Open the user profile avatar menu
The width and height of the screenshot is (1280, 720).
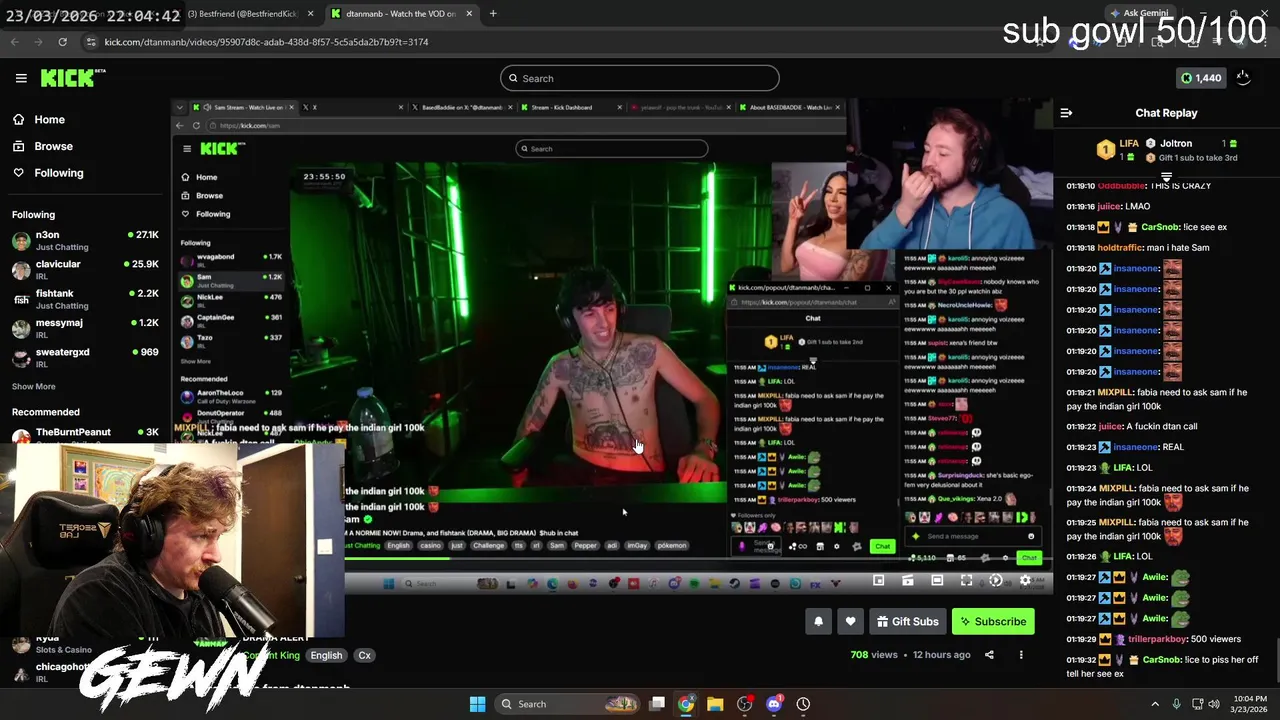pos(1243,78)
